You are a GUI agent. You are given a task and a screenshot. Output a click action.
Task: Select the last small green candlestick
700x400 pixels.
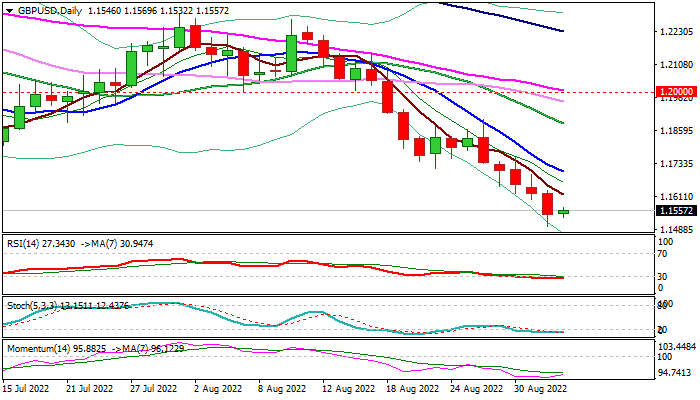563,212
